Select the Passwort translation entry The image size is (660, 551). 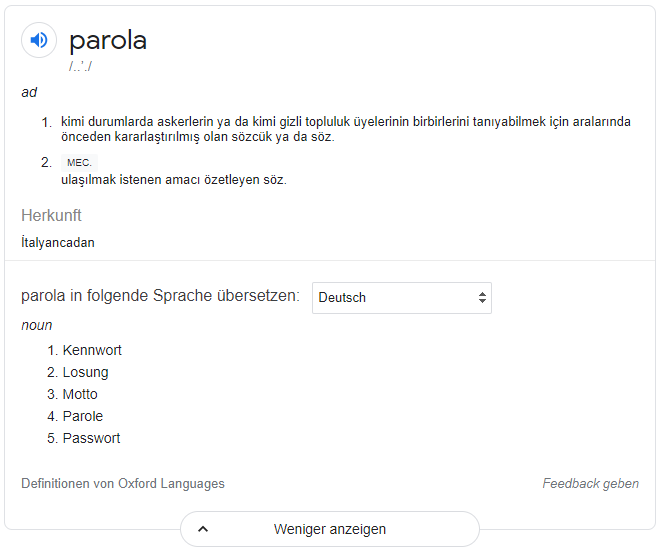tap(91, 438)
